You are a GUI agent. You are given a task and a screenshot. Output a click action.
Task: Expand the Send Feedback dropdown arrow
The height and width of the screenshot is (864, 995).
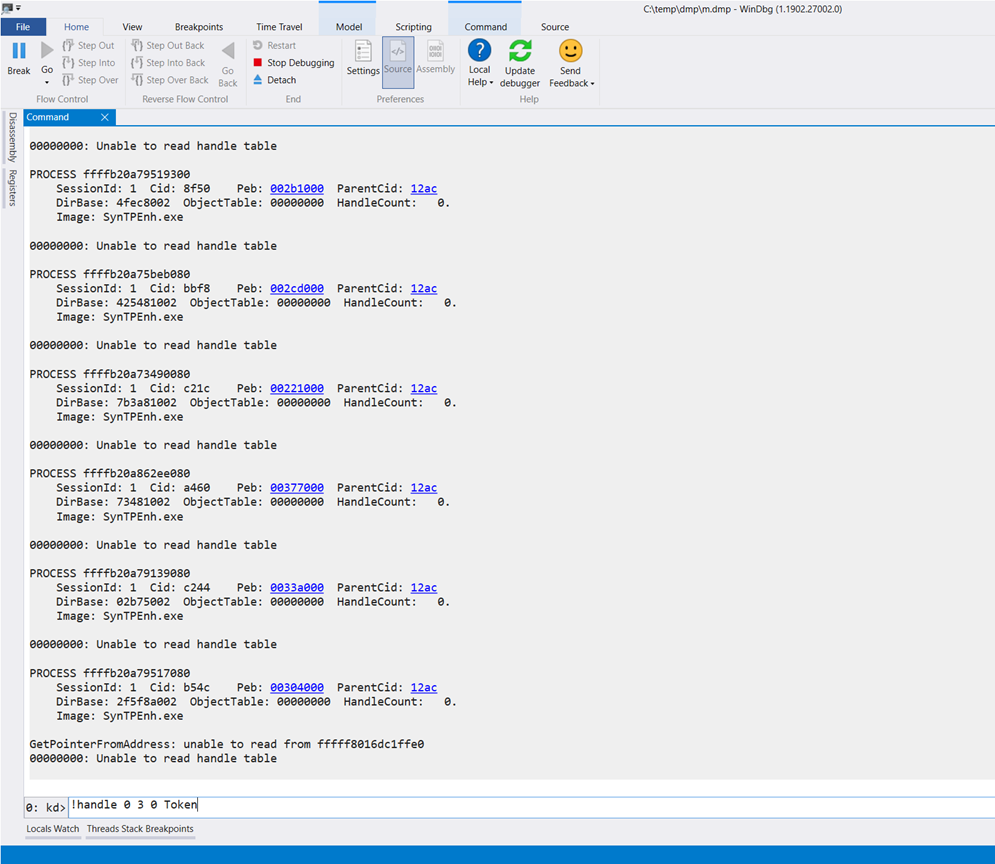(x=592, y=84)
